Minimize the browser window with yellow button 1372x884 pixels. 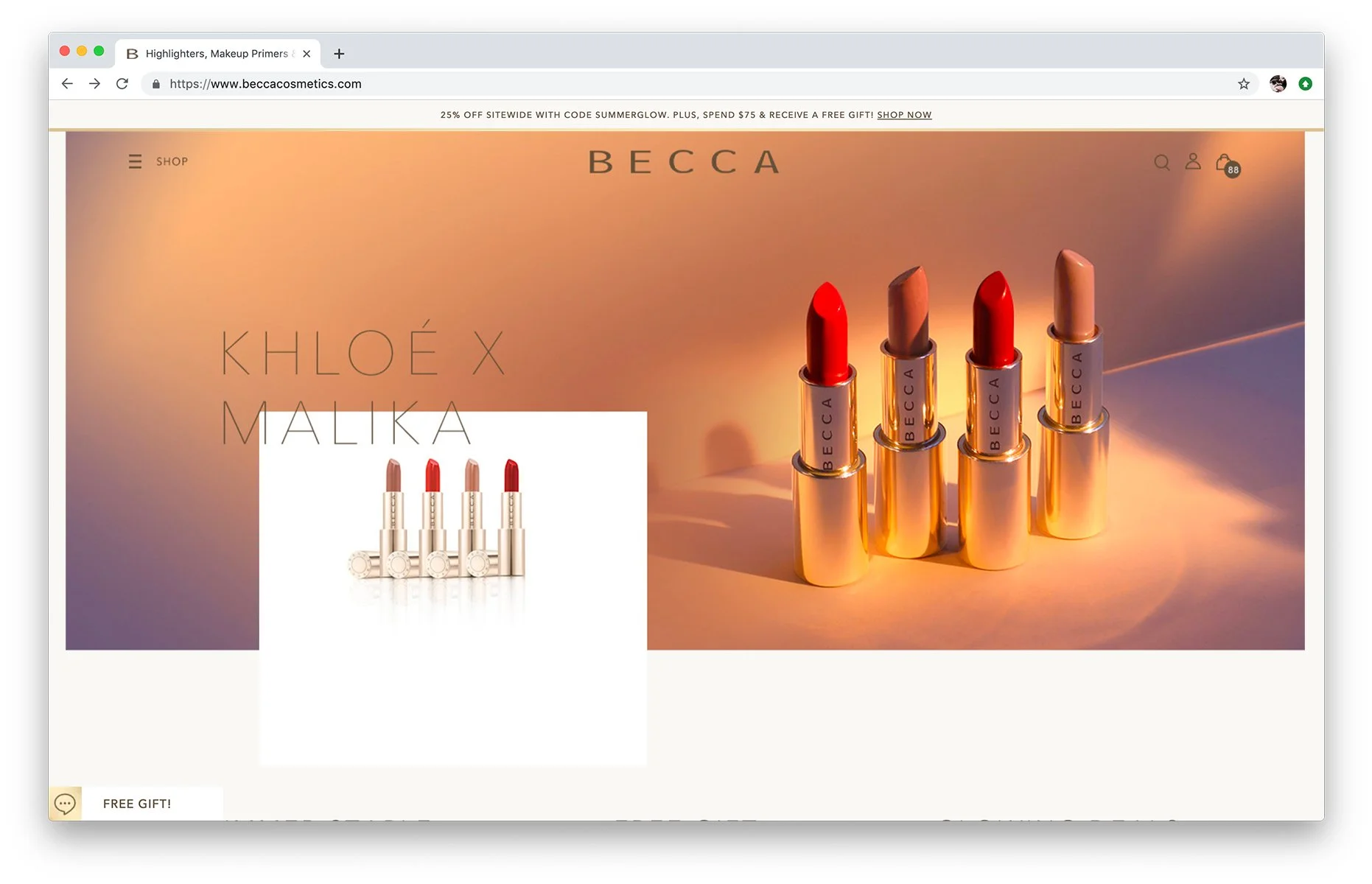[x=82, y=51]
